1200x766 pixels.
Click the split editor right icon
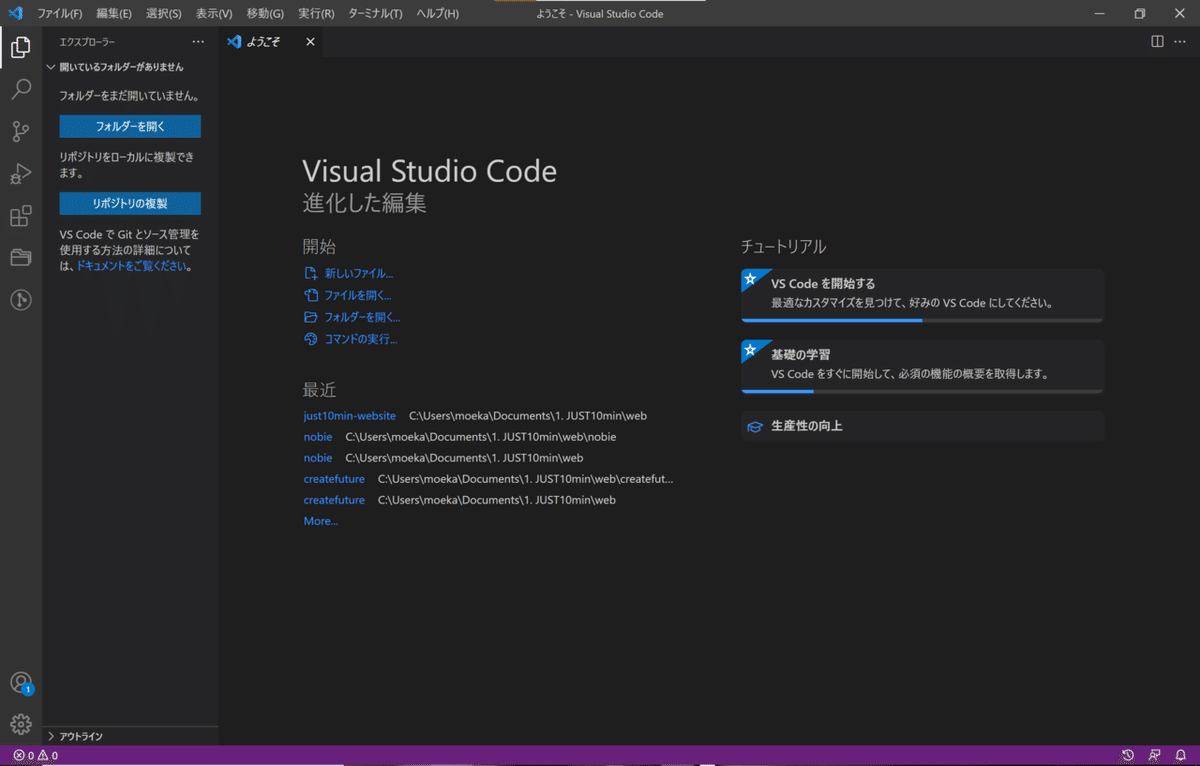(1157, 42)
